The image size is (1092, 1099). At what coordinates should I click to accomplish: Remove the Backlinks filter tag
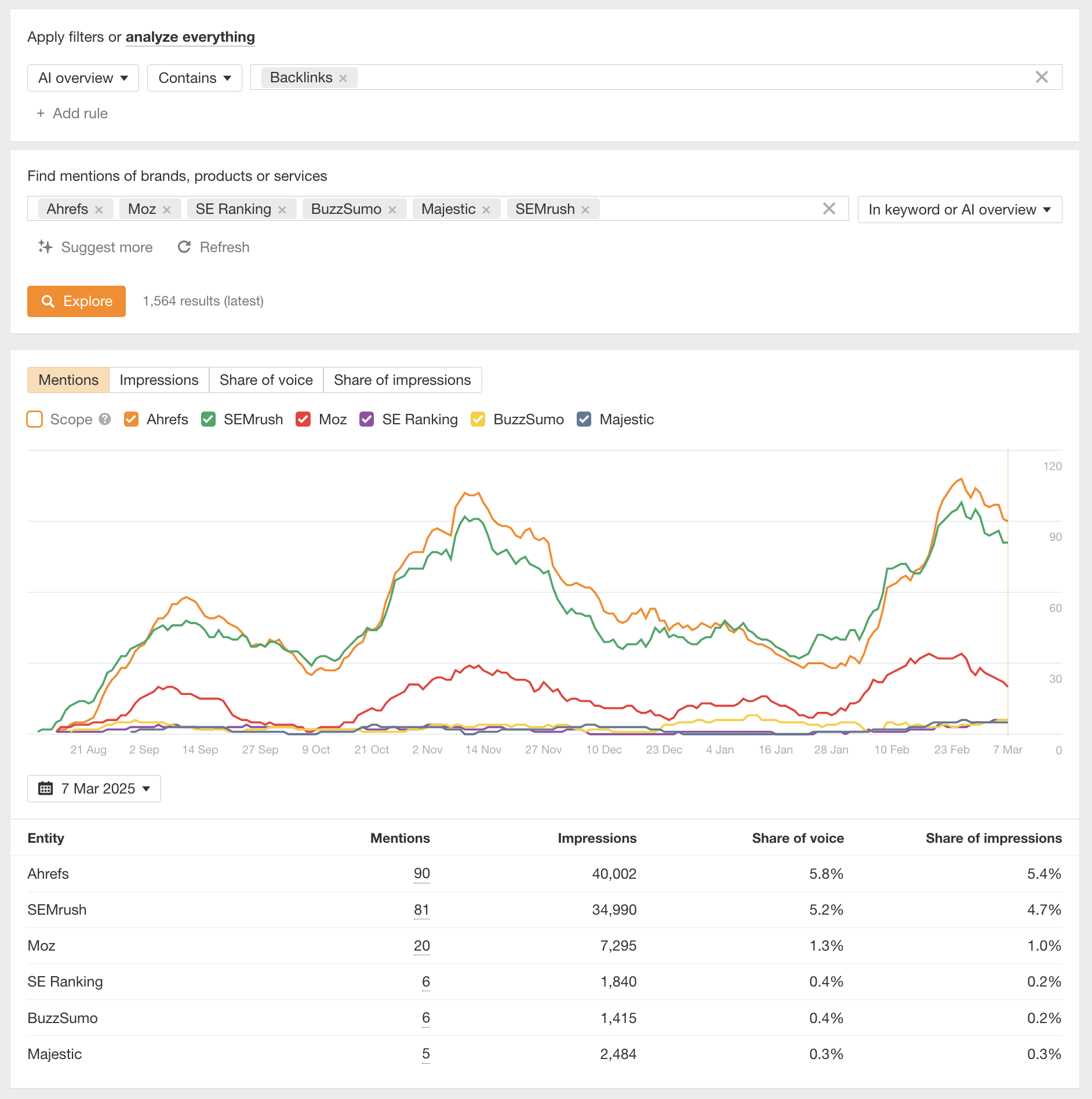[343, 77]
